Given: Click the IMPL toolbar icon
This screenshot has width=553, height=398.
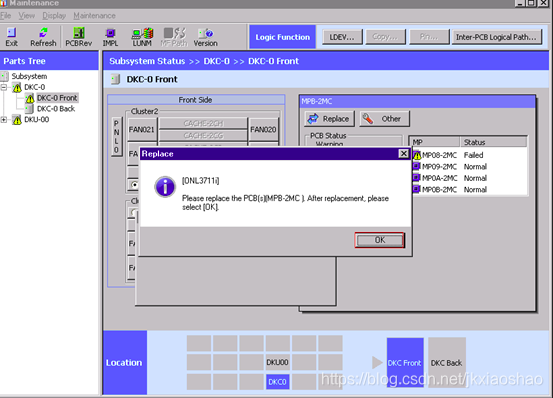Looking at the screenshot, I should coord(110,37).
